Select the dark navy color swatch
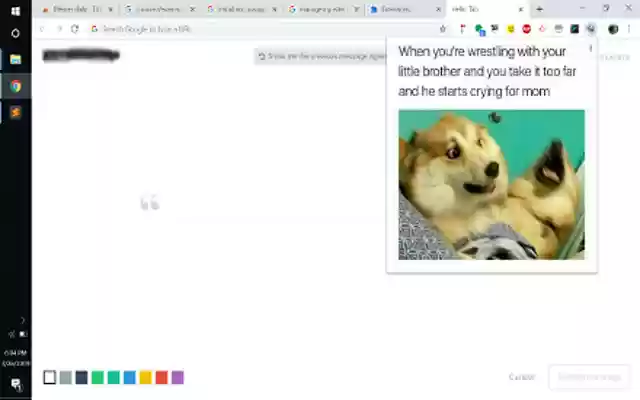 coord(81,377)
